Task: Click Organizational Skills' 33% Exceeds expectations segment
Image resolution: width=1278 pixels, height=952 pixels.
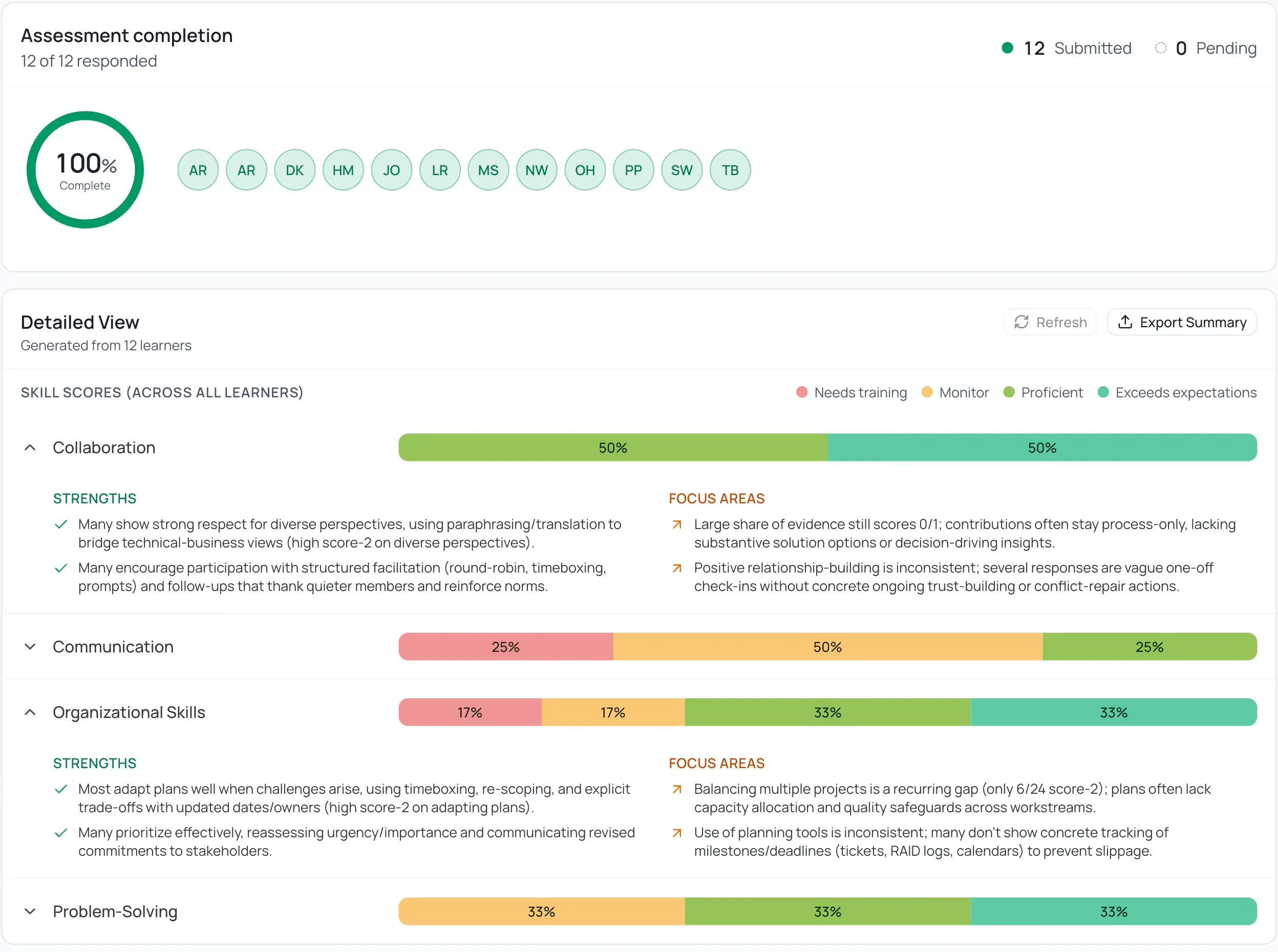Action: (1114, 712)
